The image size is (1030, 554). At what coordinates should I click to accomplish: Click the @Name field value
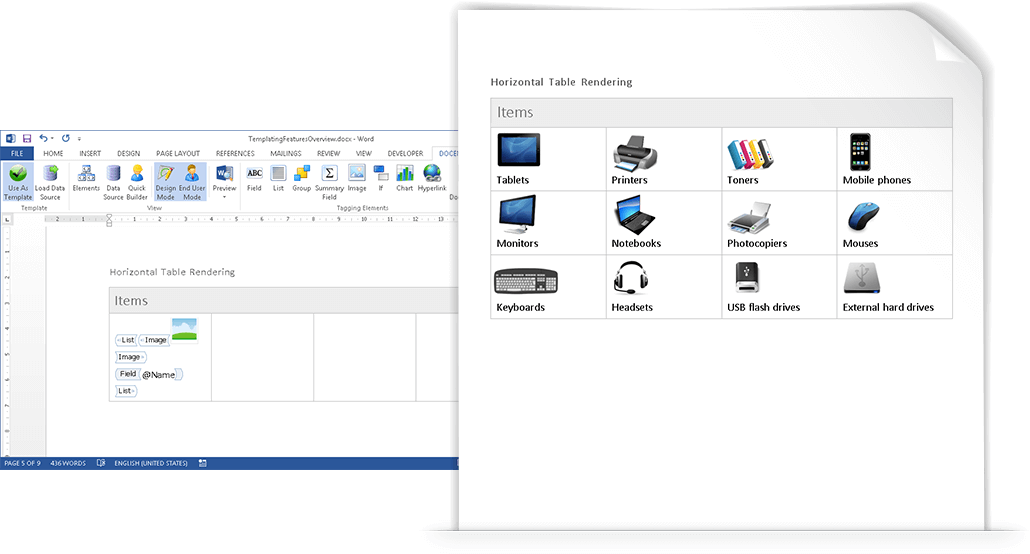click(158, 375)
